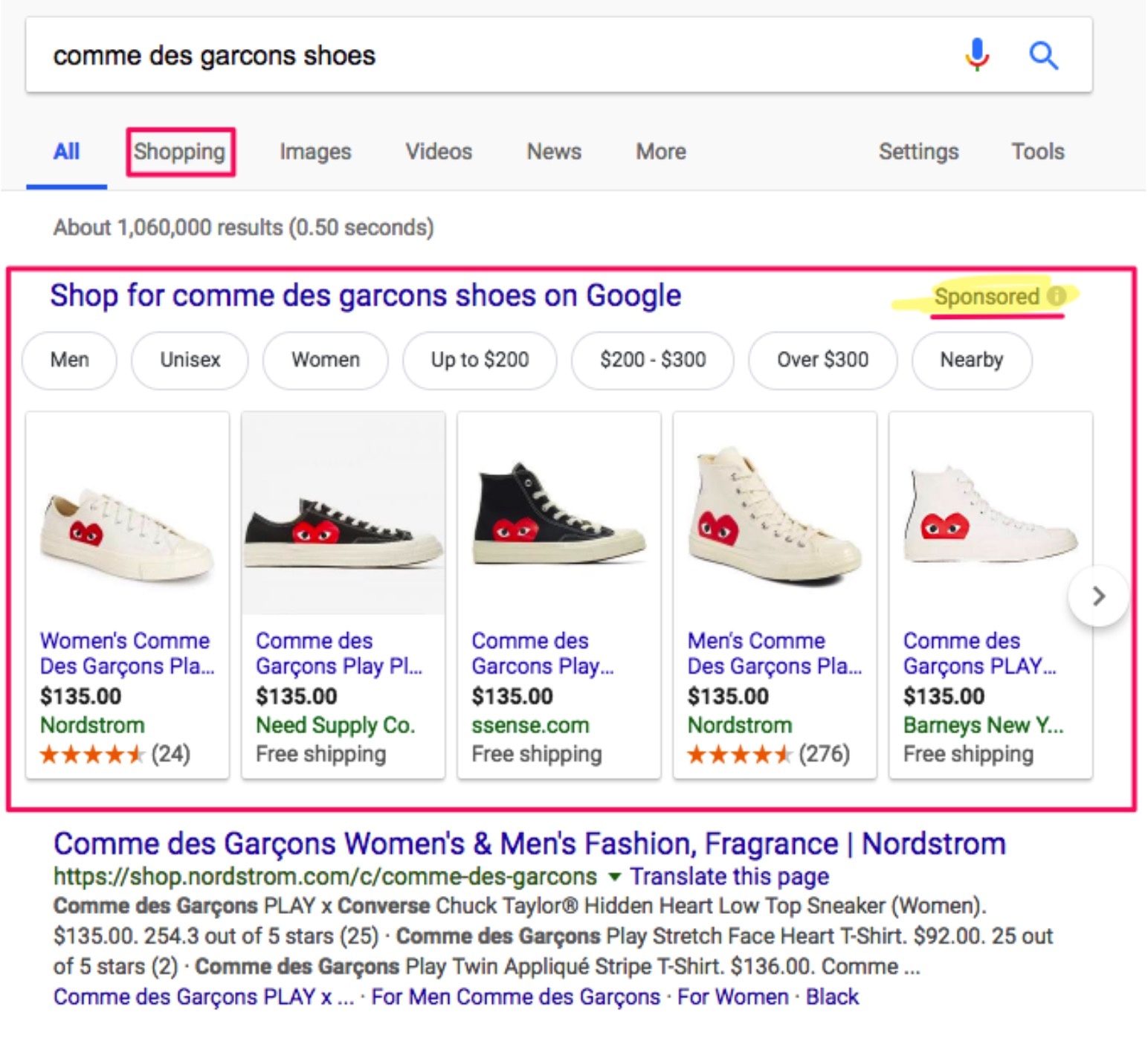Open Settings in the search toolbar
Viewport: 1148px width, 1047px height.
tap(918, 152)
